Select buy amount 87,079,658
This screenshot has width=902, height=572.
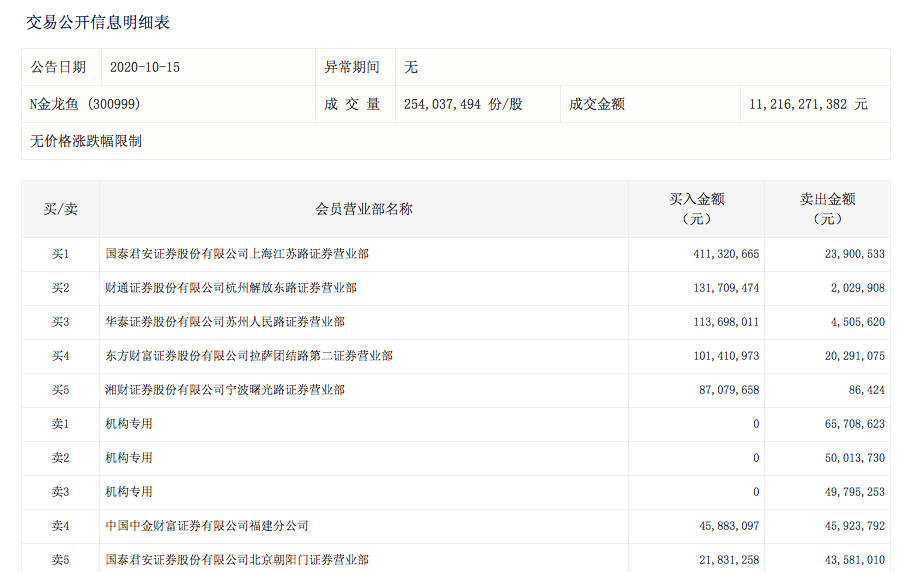point(729,390)
